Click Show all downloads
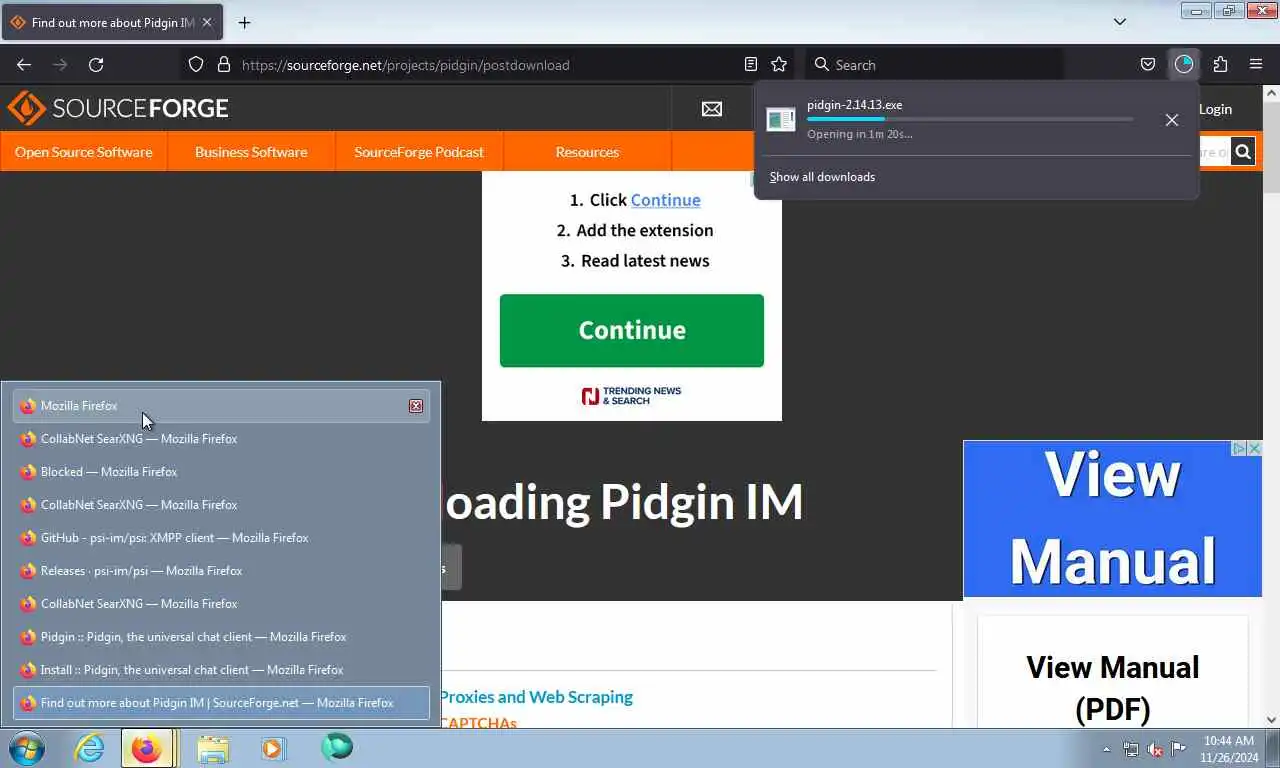This screenshot has width=1280, height=768. point(822,177)
